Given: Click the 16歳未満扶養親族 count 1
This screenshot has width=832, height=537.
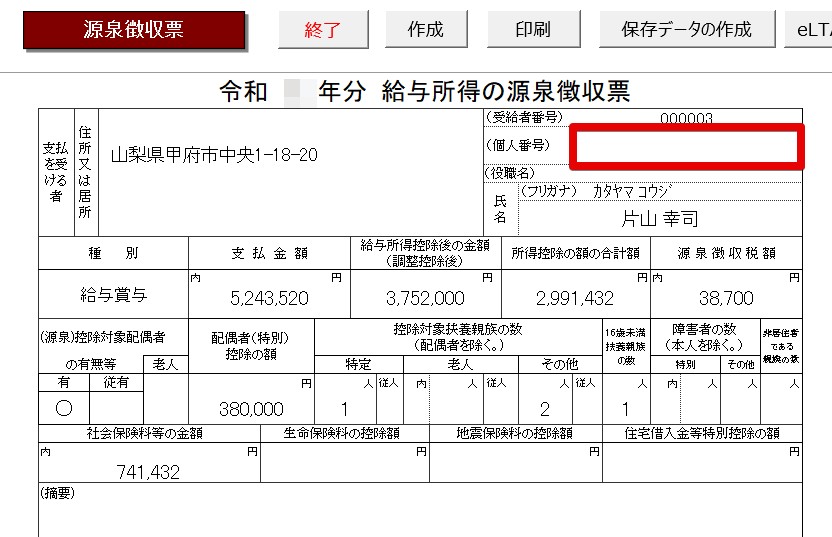Looking at the screenshot, I should click(x=626, y=409).
